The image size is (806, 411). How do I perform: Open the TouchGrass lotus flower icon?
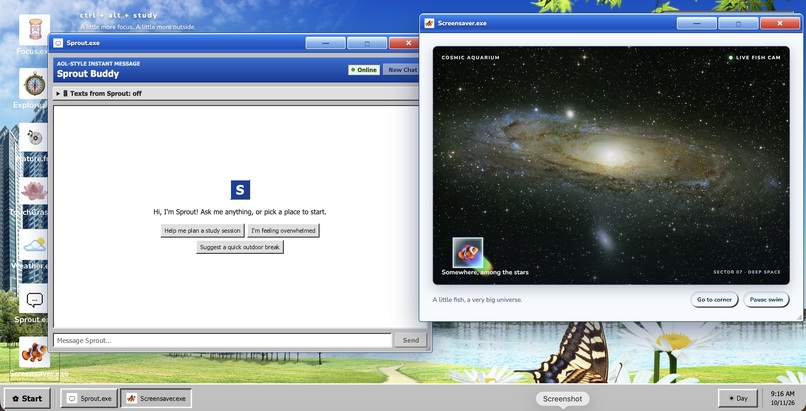(34, 191)
